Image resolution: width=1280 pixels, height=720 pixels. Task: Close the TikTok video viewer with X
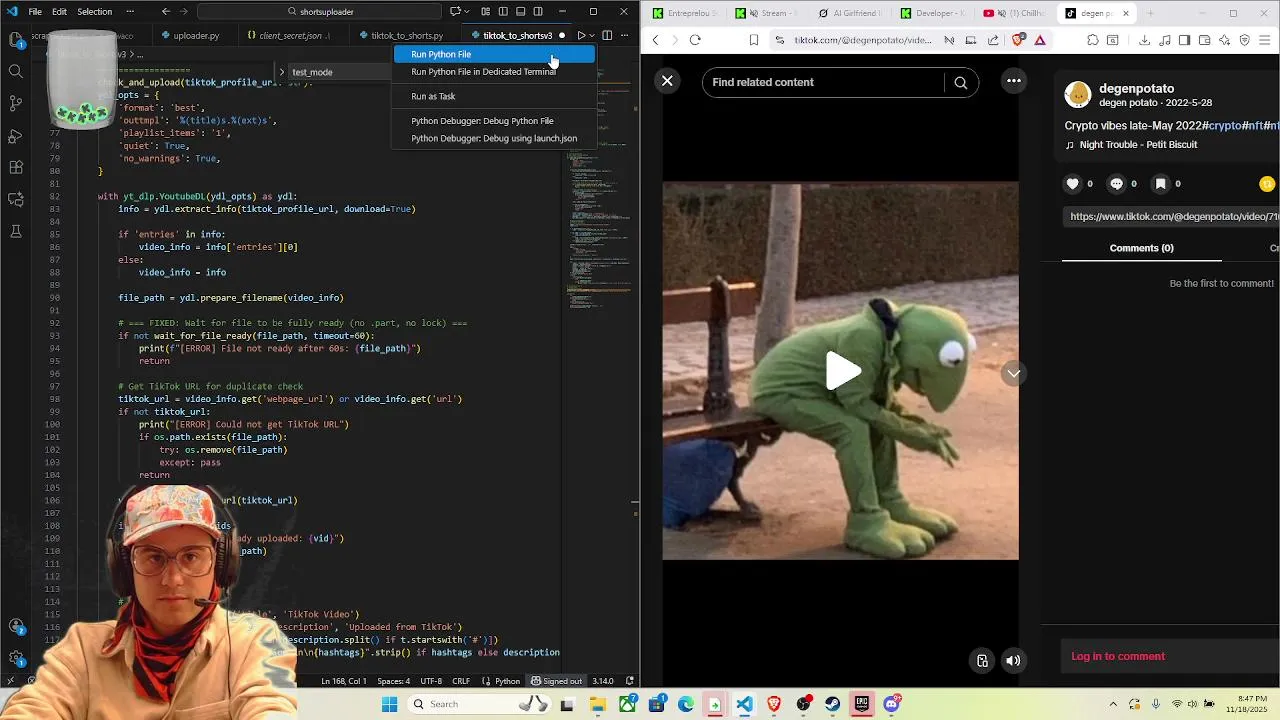click(667, 81)
